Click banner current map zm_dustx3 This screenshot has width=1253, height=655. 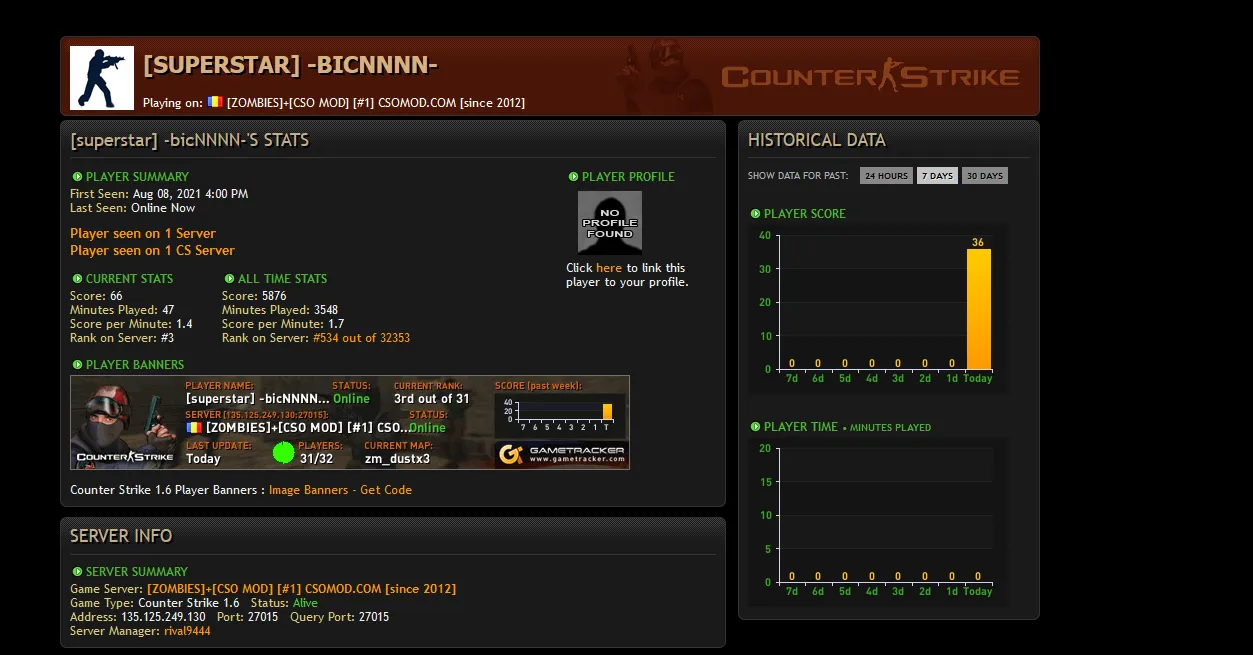397,459
